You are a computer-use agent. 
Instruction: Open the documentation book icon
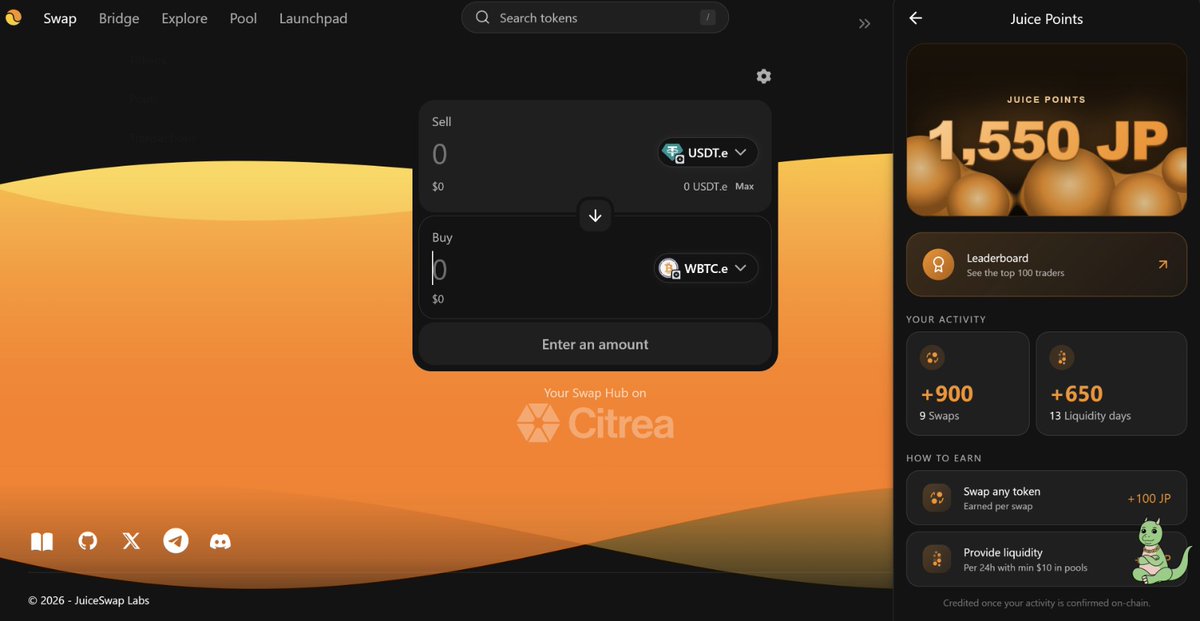point(42,542)
